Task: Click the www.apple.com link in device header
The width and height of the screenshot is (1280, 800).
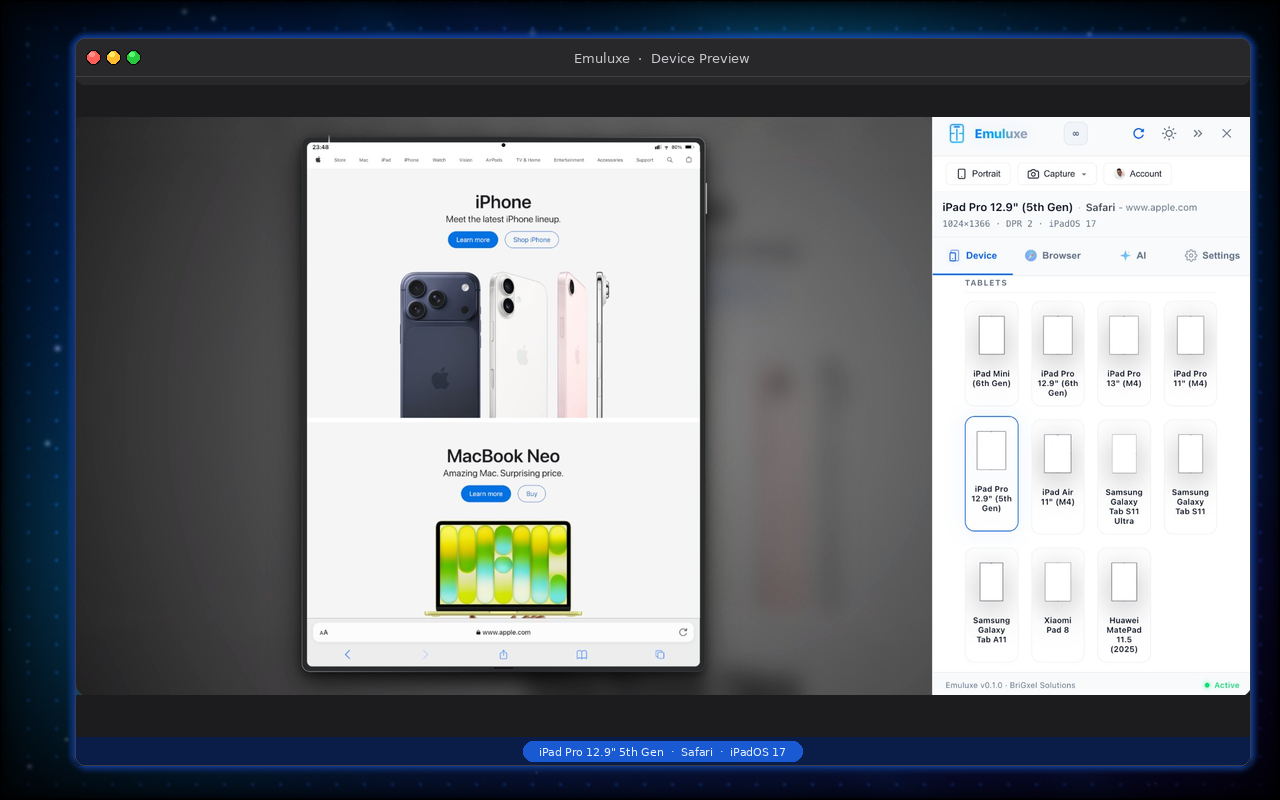Action: (1161, 208)
